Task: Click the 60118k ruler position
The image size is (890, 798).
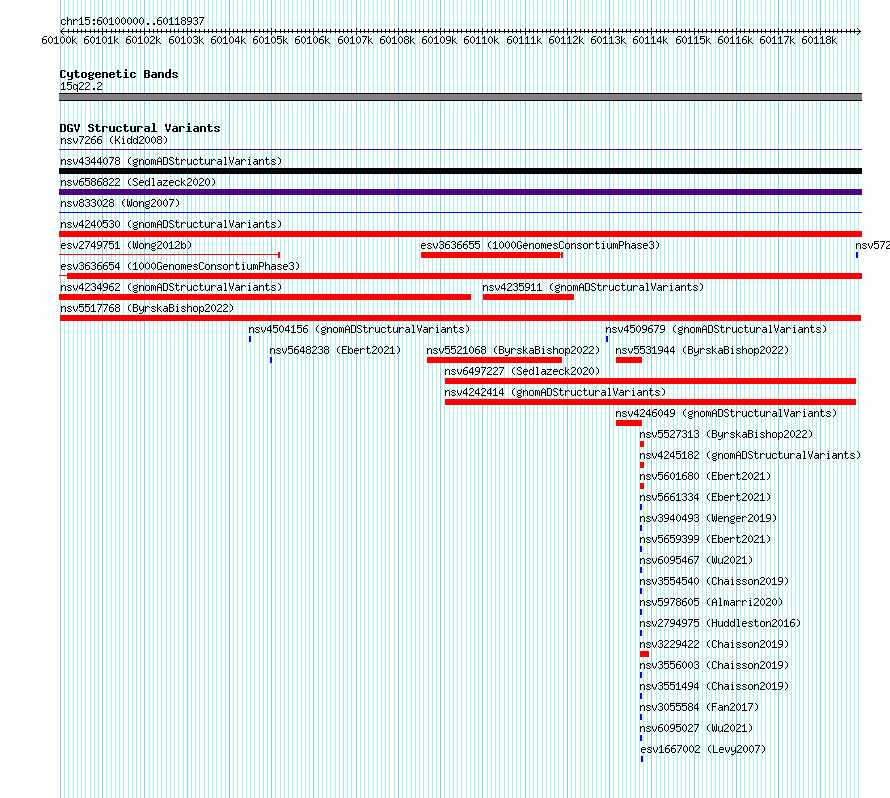Action: 819,40
